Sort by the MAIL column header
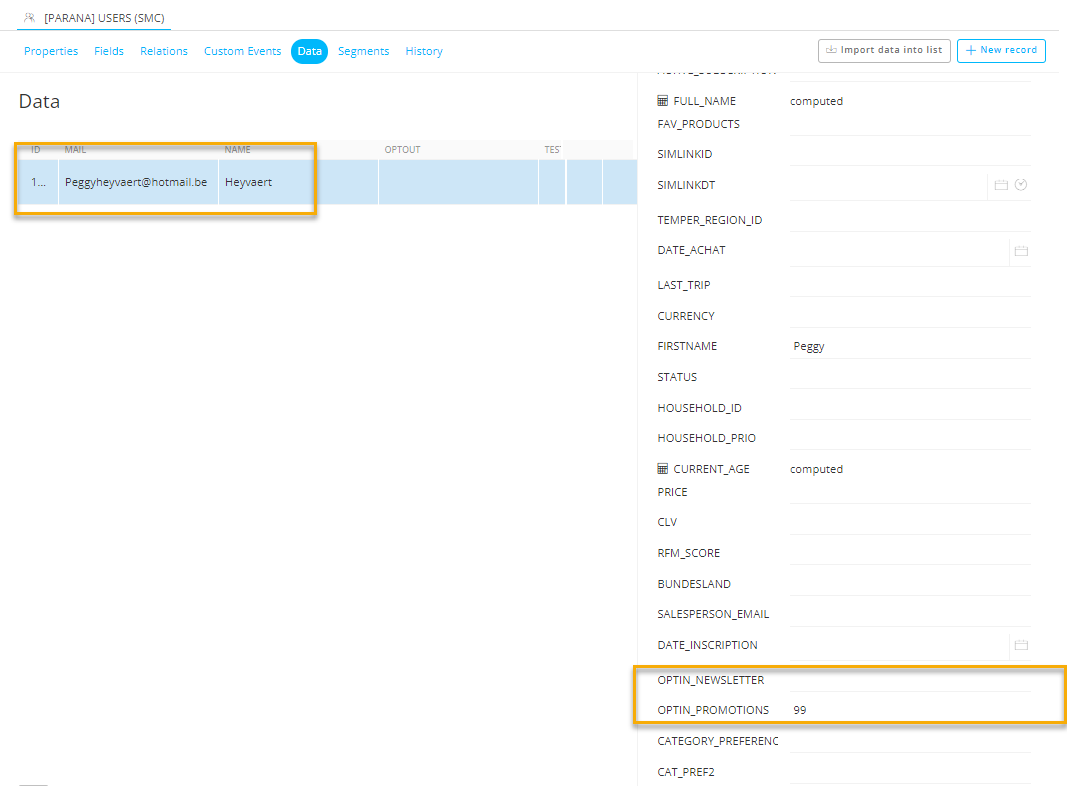The image size is (1067, 786). click(75, 150)
